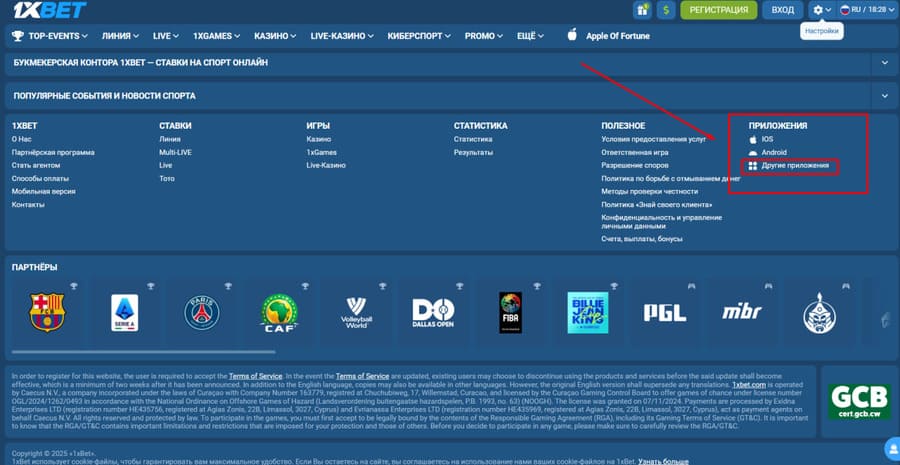Click the iOS apple icon under Приложения
Screen dimensions: 900x465
[x=753, y=140]
